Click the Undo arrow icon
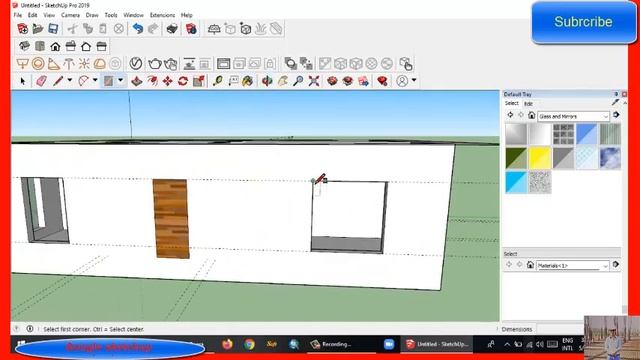640x360 pixels. click(x=138, y=29)
